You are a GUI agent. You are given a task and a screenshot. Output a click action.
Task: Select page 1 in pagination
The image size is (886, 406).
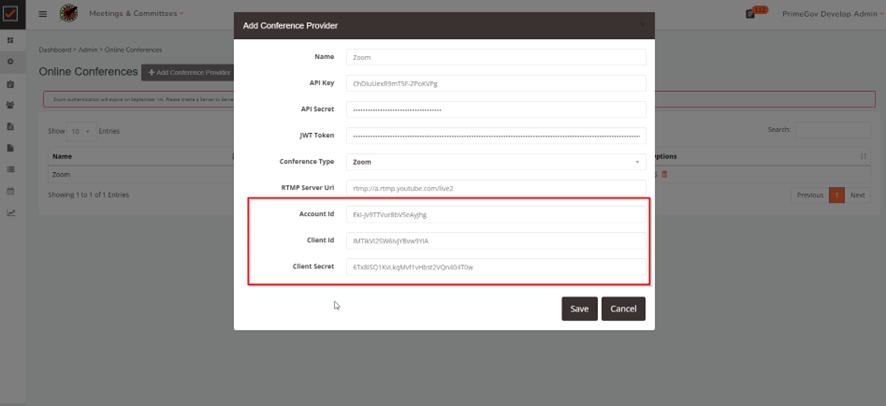point(837,195)
